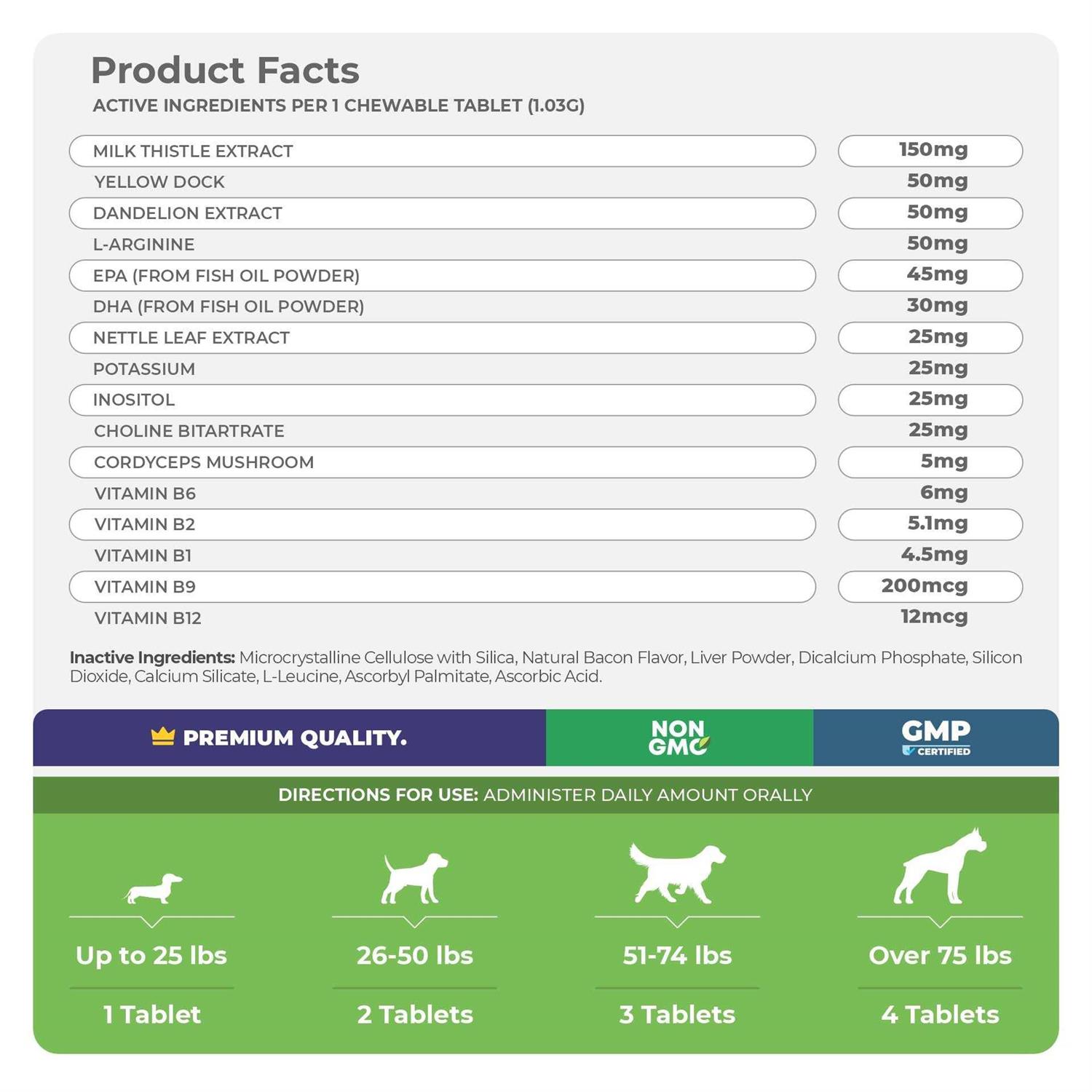Select the Milk Thistle Extract row
The height and width of the screenshot is (1092, 1092).
pos(442,151)
